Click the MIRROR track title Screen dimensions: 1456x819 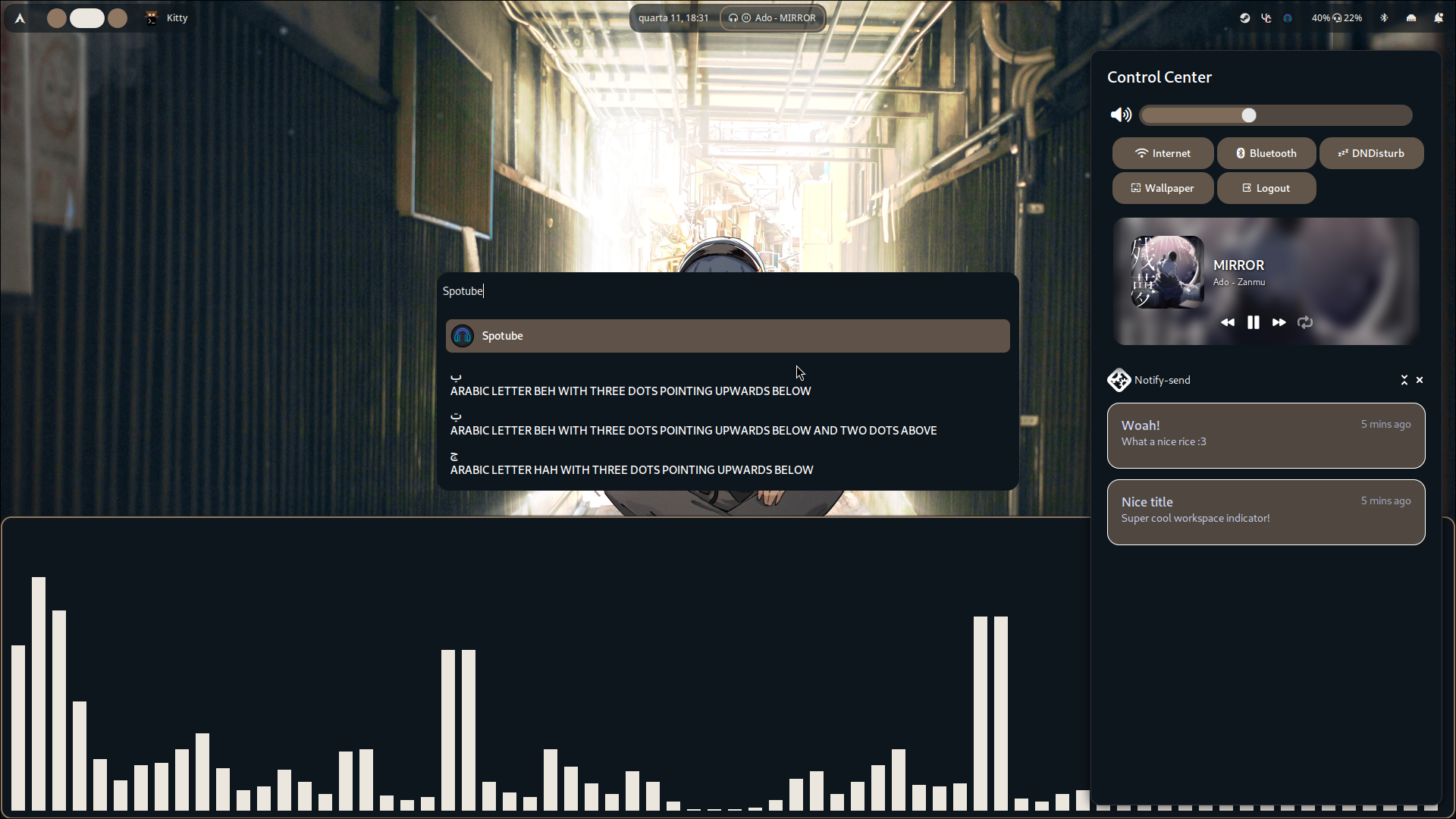[x=1238, y=265]
